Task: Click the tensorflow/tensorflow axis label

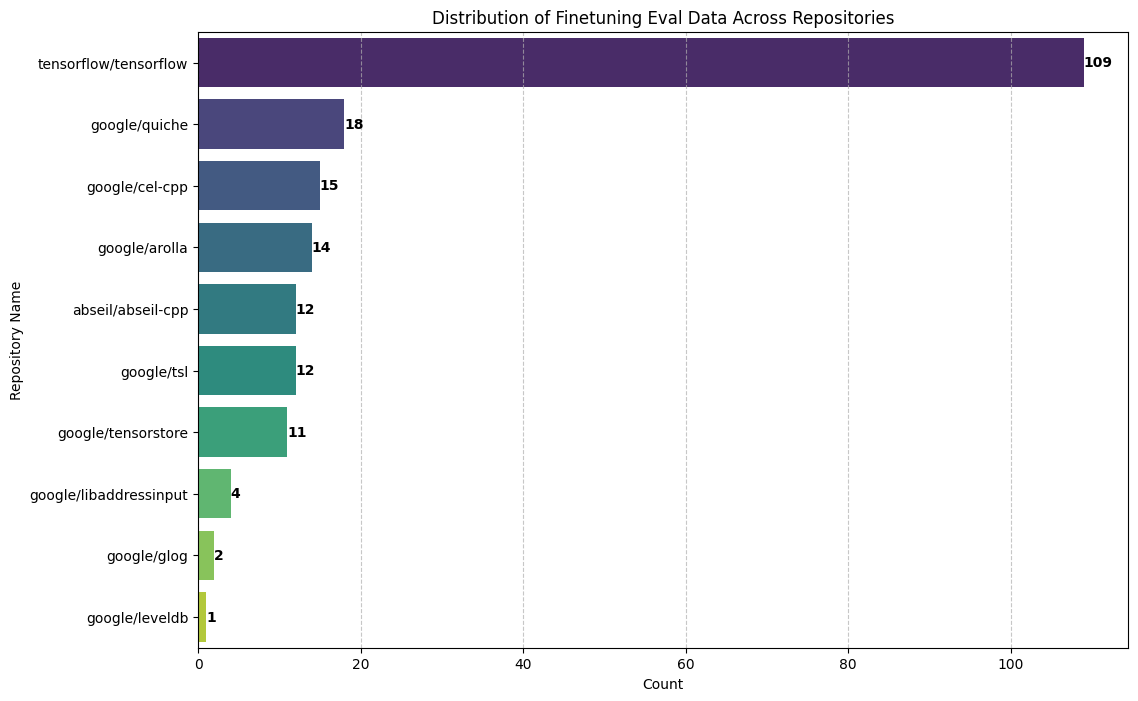Action: click(x=112, y=64)
